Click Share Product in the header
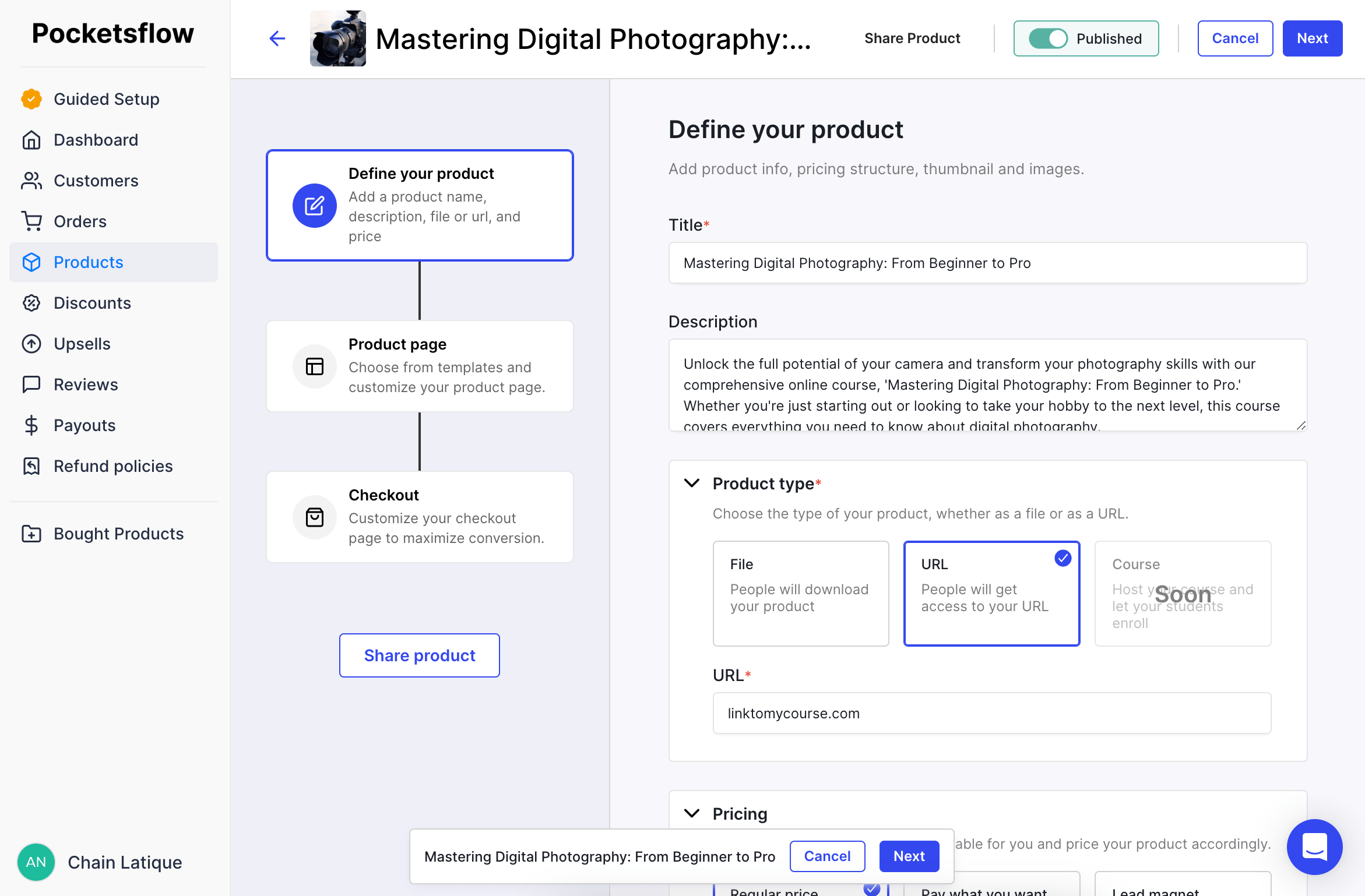This screenshot has height=896, width=1365. tap(912, 38)
